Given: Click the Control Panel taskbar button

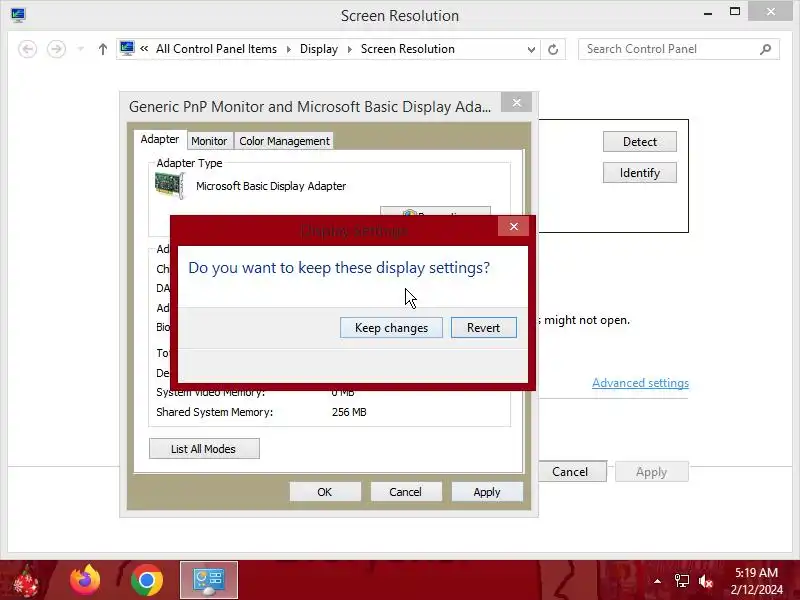Looking at the screenshot, I should click(x=209, y=580).
